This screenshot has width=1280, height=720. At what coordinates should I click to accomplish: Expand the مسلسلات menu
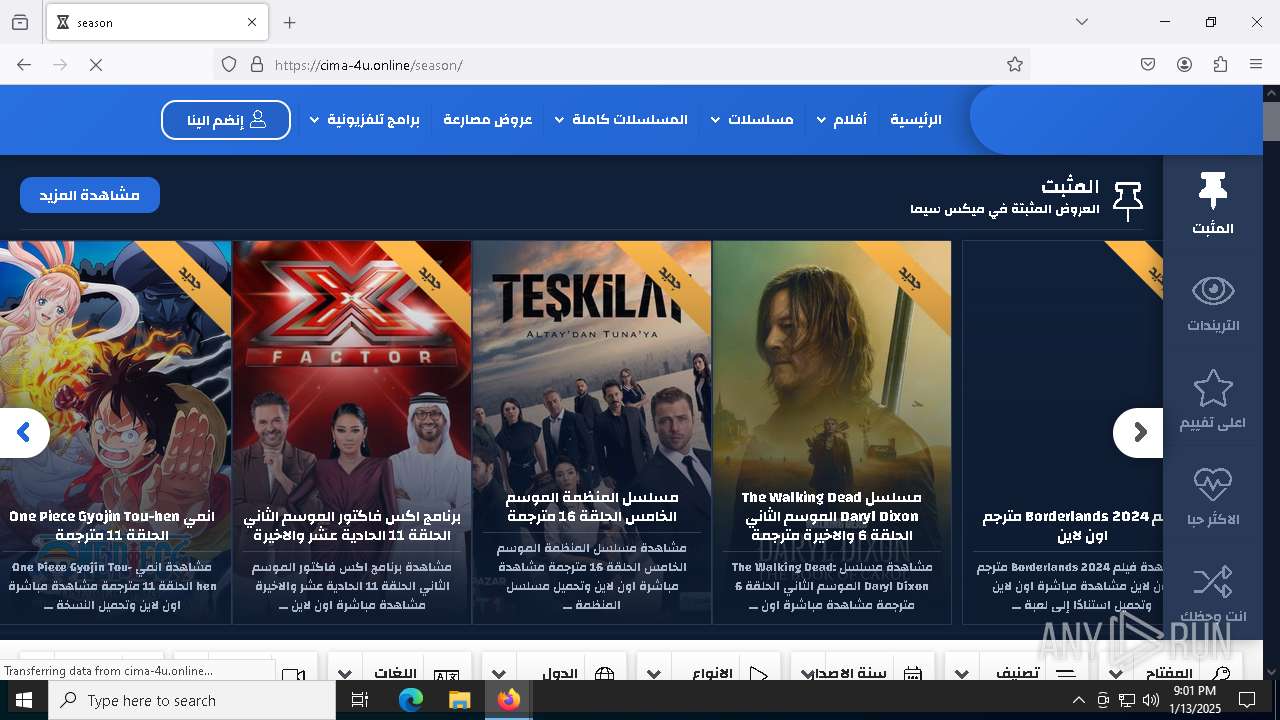pos(752,120)
